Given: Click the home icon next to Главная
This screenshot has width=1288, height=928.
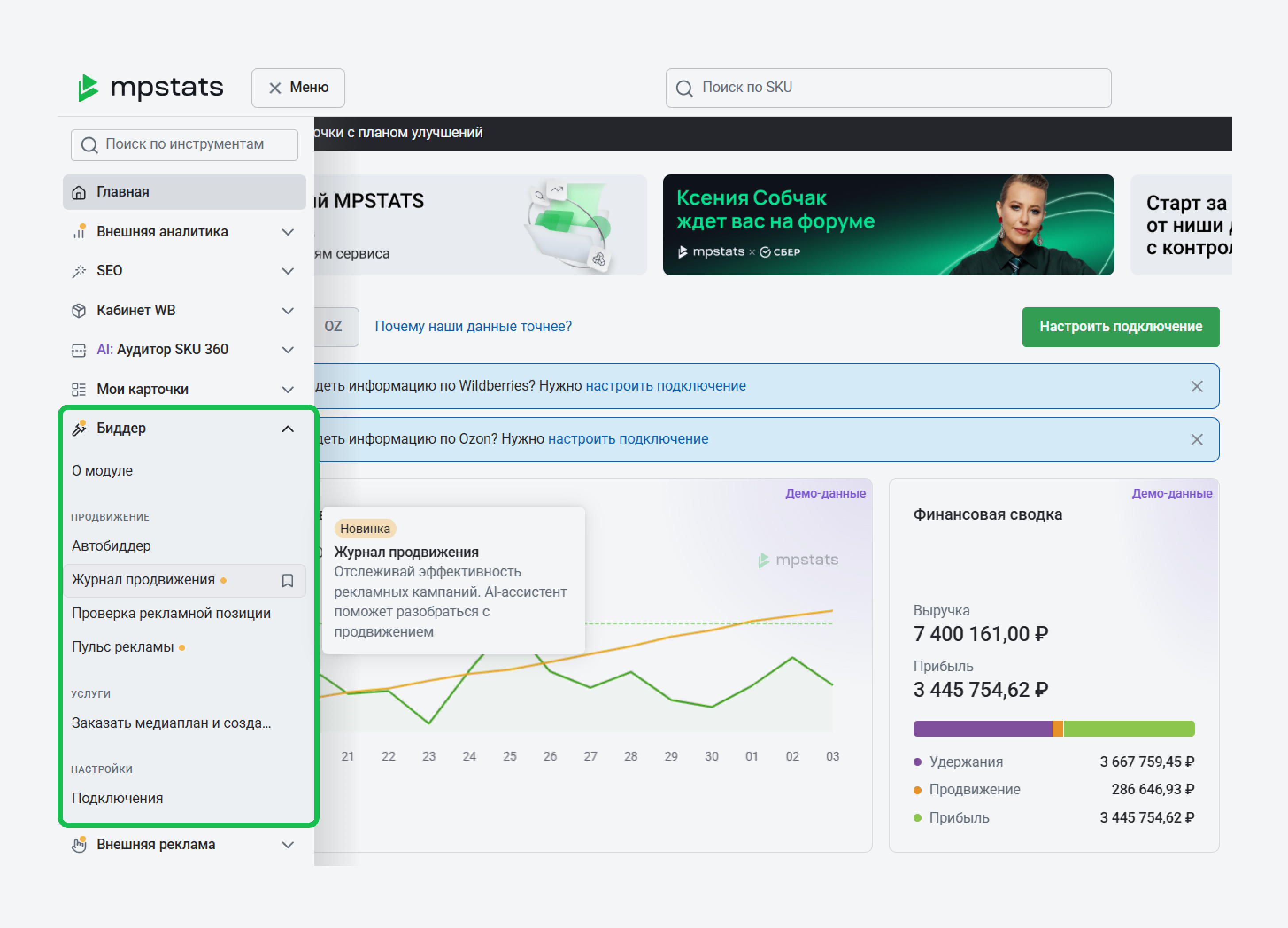Looking at the screenshot, I should pyautogui.click(x=79, y=193).
